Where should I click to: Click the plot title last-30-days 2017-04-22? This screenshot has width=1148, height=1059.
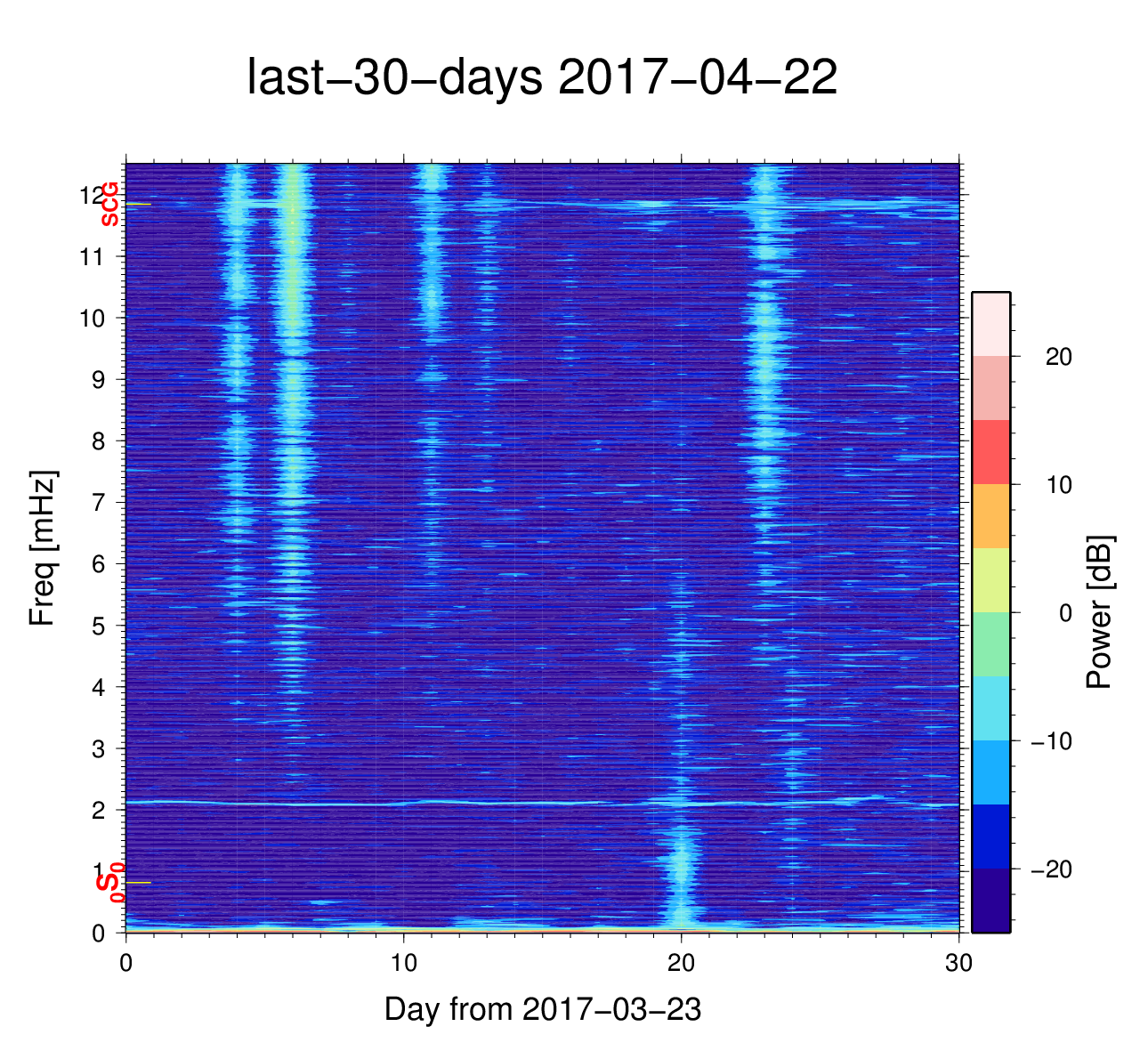[x=541, y=78]
